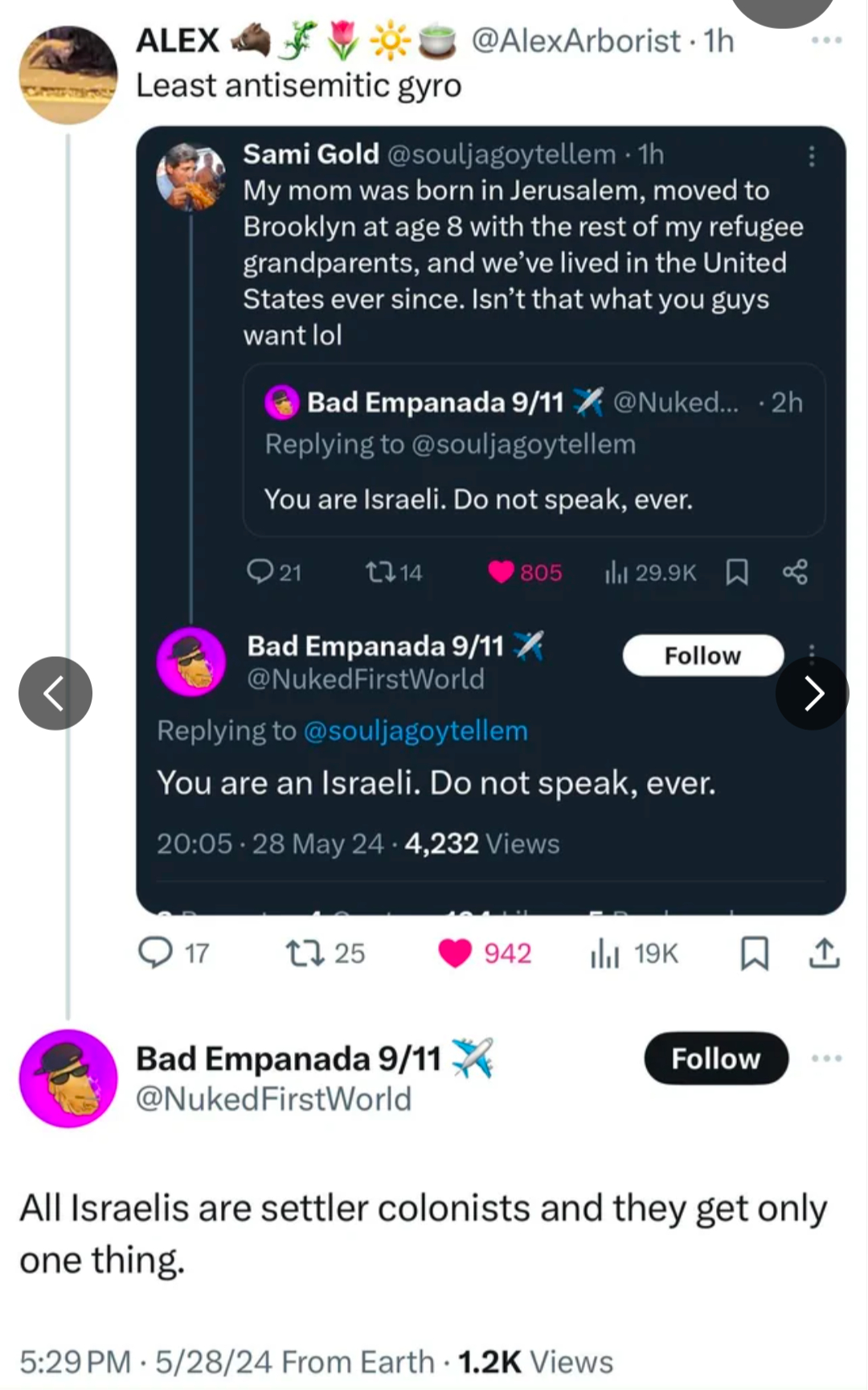Reply to ALEX's post via comment icon
Viewport: 868px width, 1390px height.
tap(156, 953)
